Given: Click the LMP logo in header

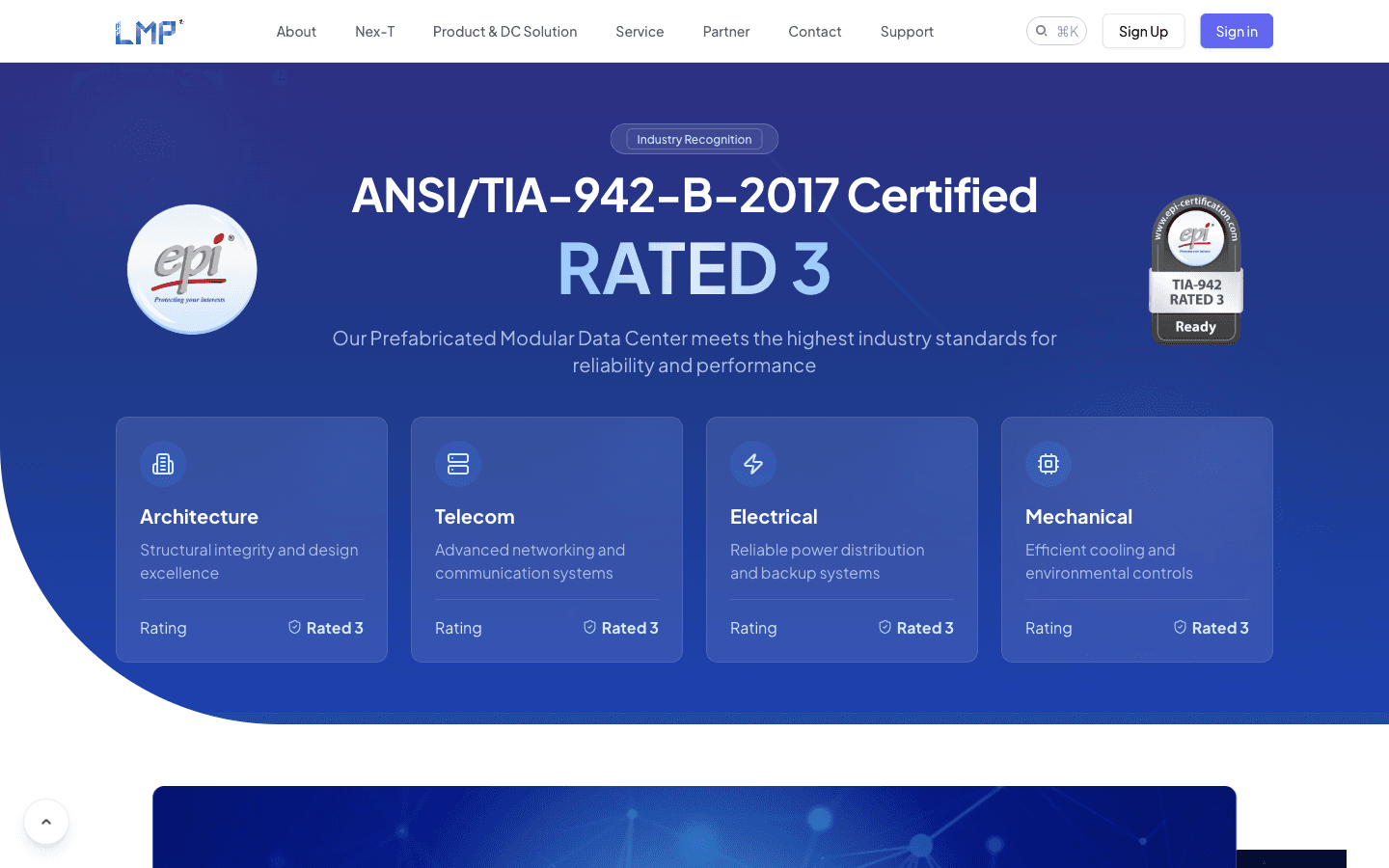Looking at the screenshot, I should 149,32.
